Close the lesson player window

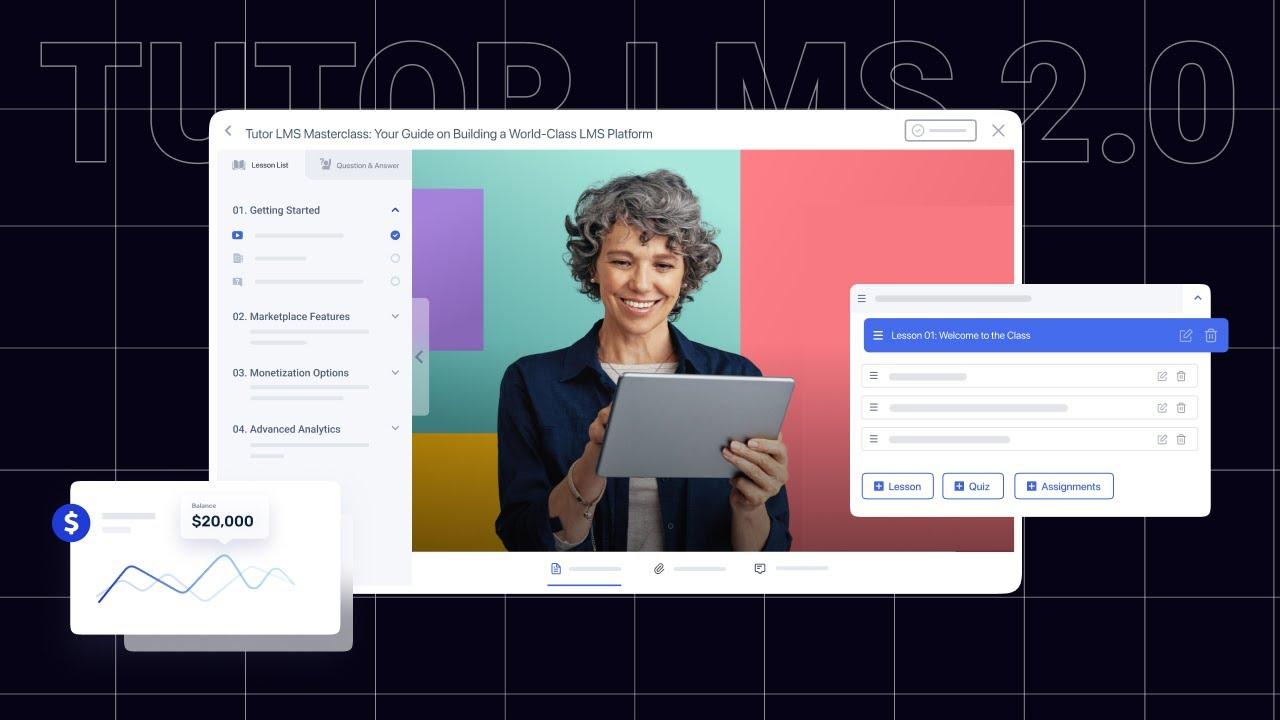point(998,131)
